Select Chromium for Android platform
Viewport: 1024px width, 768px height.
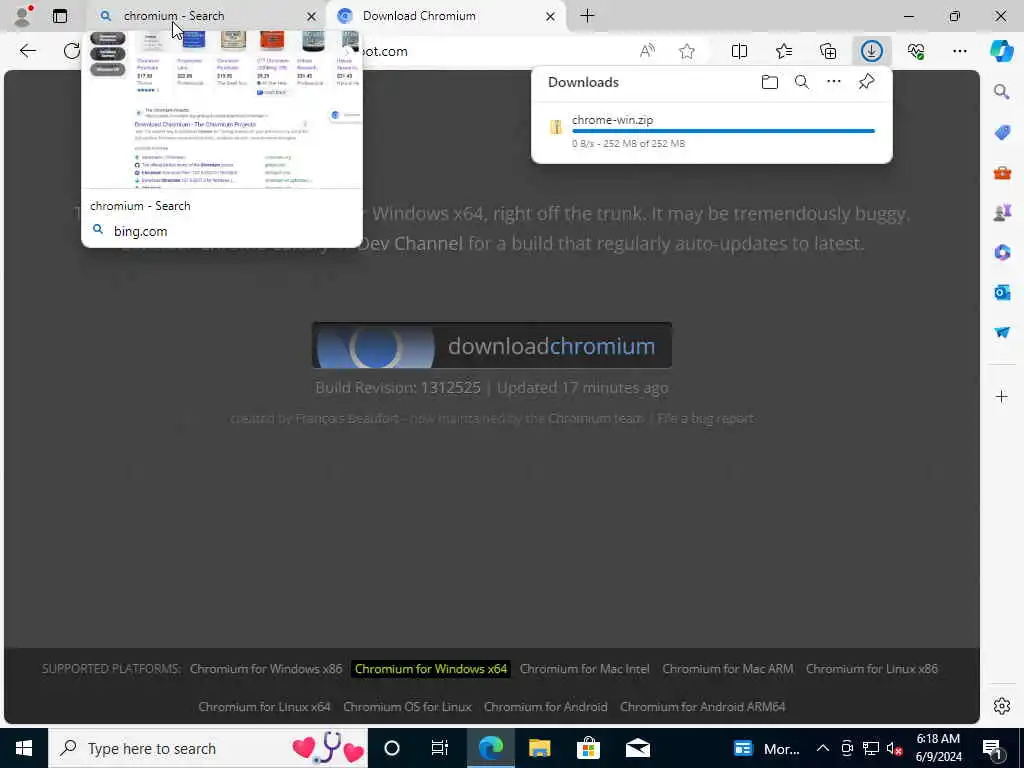[545, 707]
